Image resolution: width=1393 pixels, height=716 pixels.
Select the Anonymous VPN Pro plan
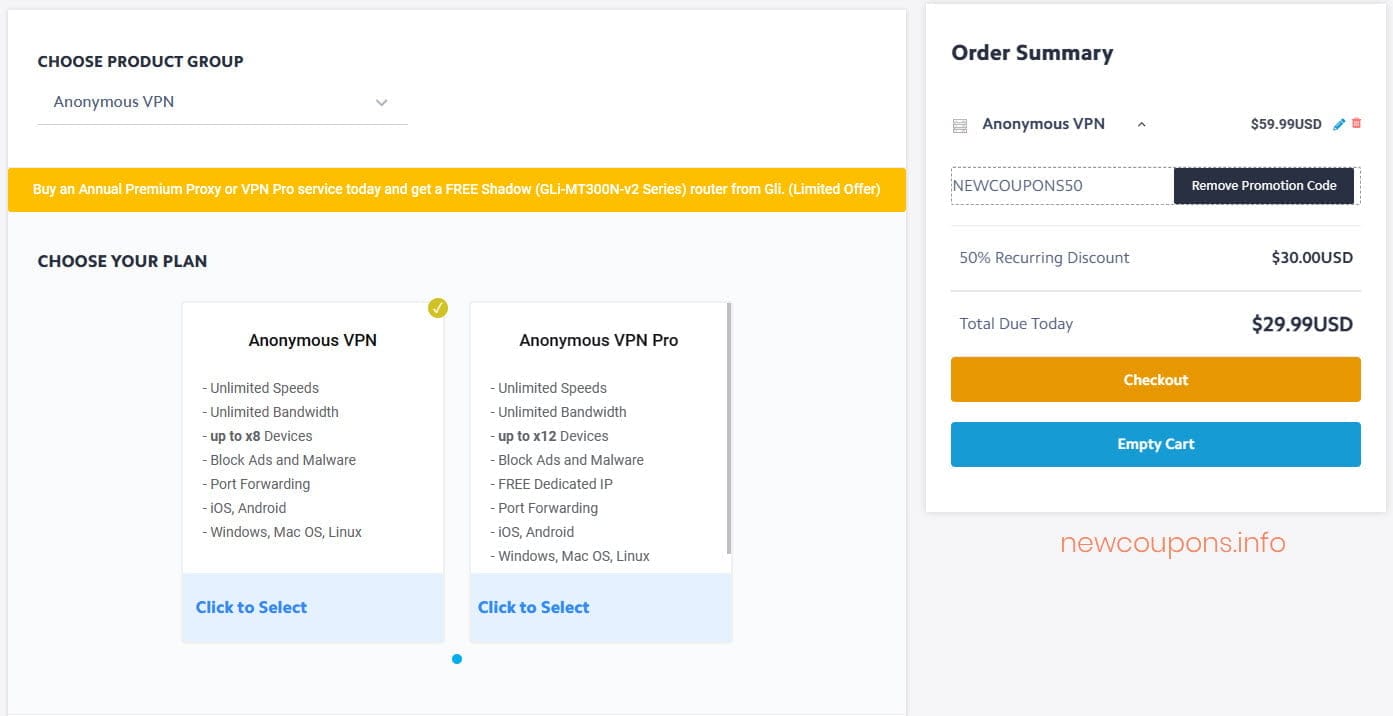coord(533,607)
